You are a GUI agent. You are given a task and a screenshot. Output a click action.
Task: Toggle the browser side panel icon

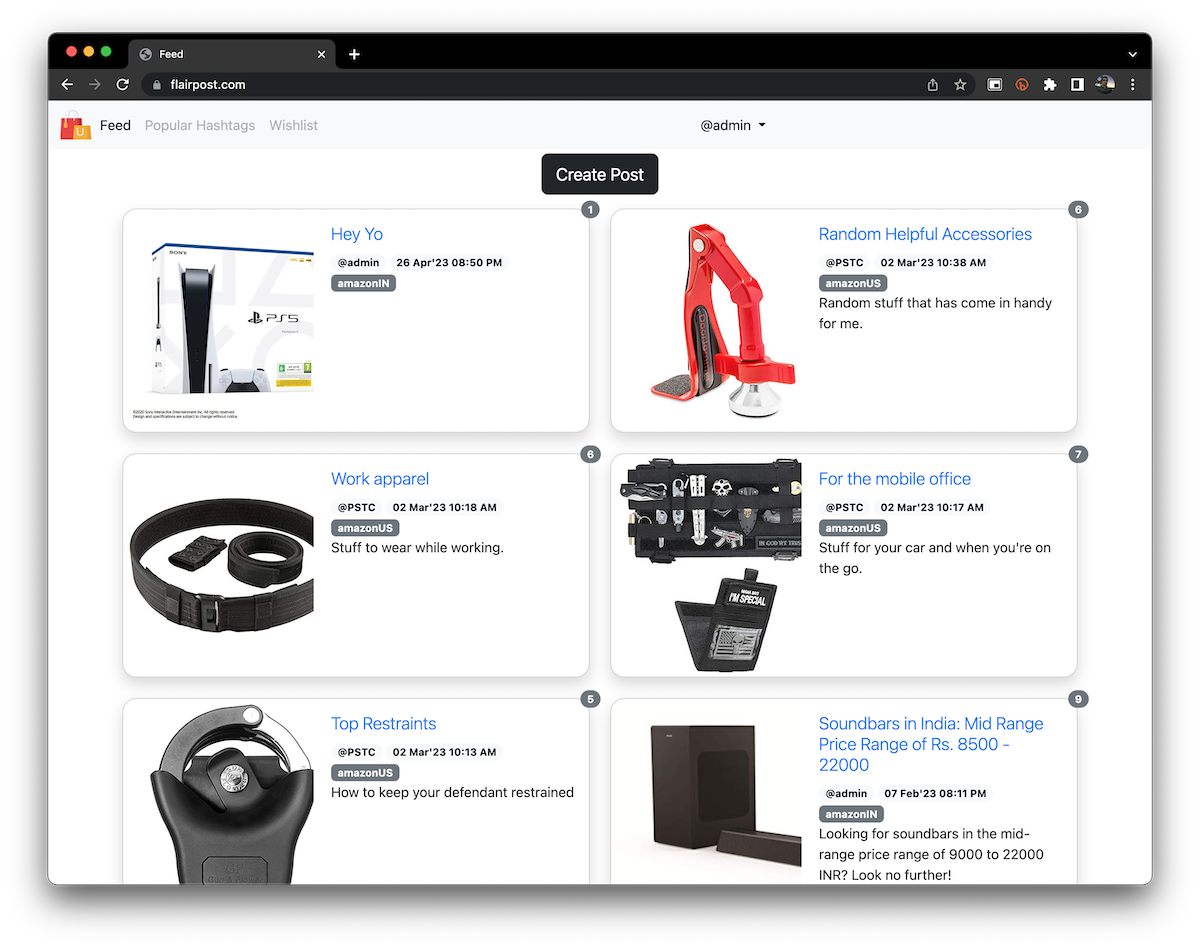pyautogui.click(x=1077, y=85)
